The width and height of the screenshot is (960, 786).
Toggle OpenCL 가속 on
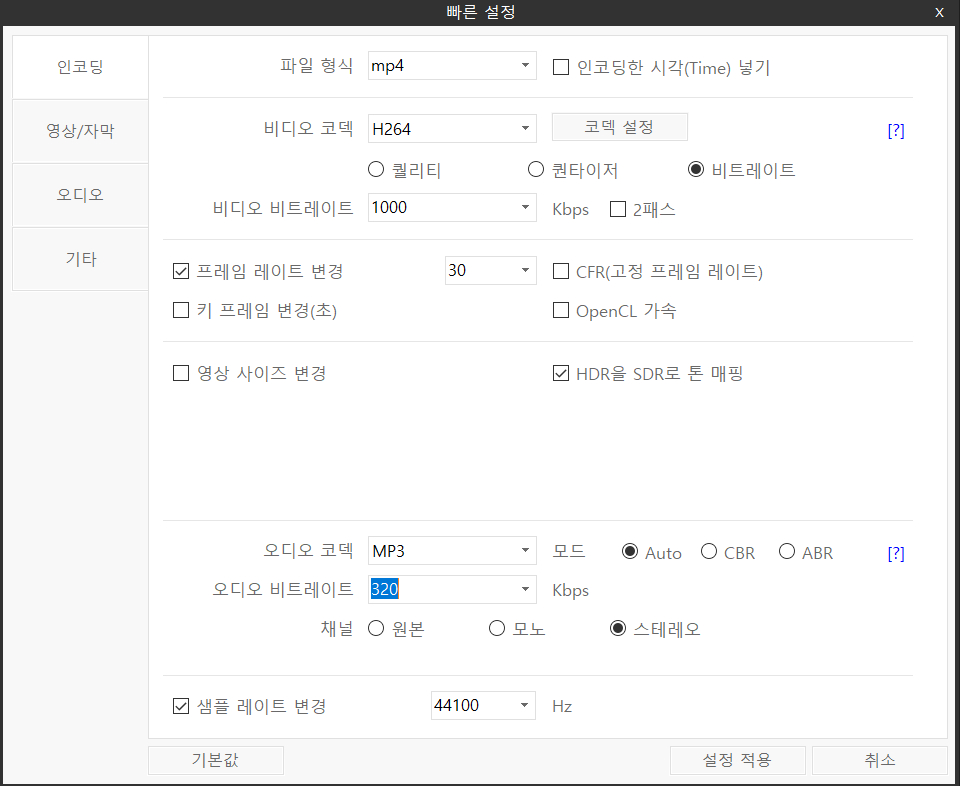[561, 310]
